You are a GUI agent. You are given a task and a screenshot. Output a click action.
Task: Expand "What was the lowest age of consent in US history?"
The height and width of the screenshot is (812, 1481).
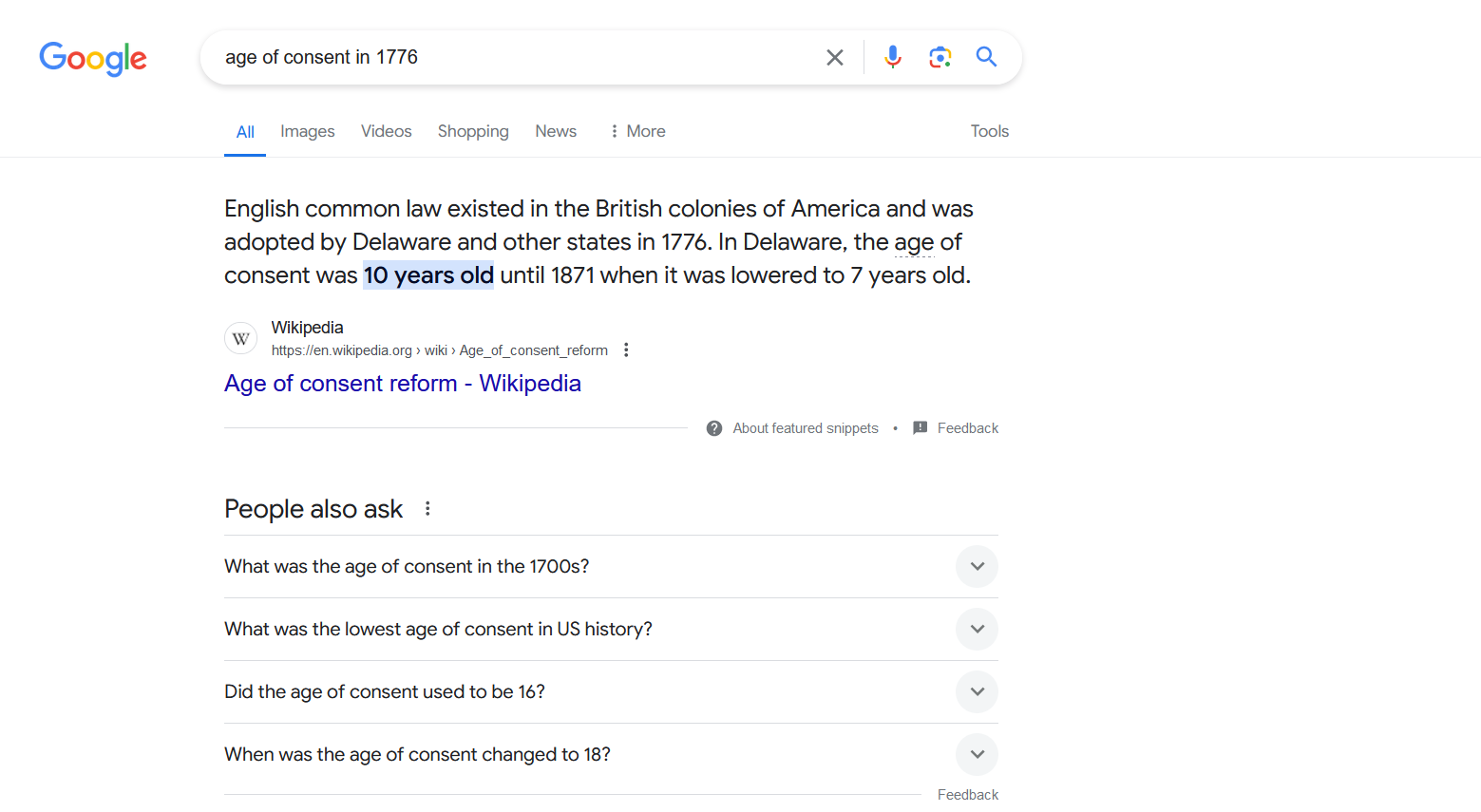611,630
